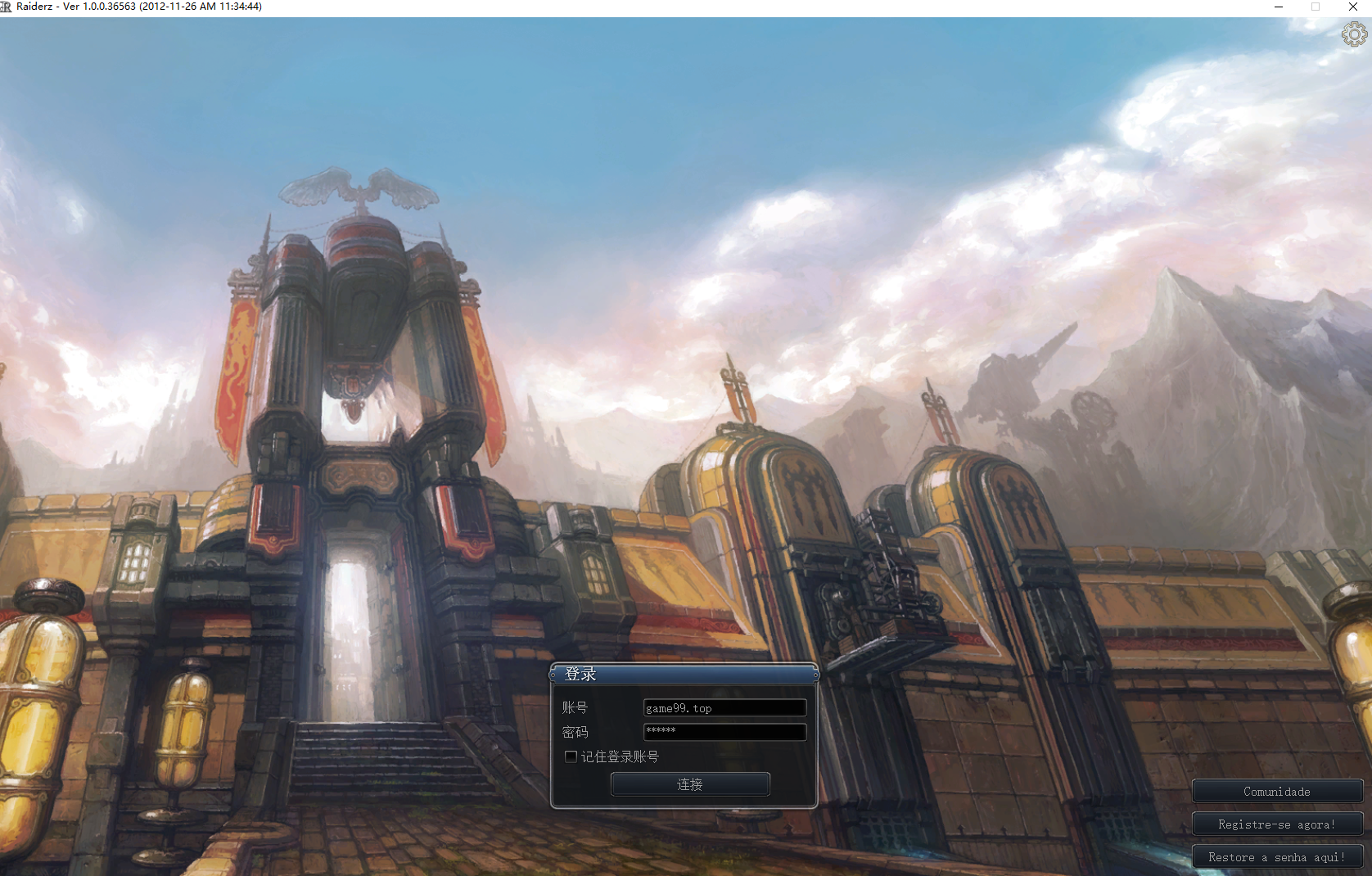Click the 账号 account label
The height and width of the screenshot is (876, 1372).
[575, 707]
